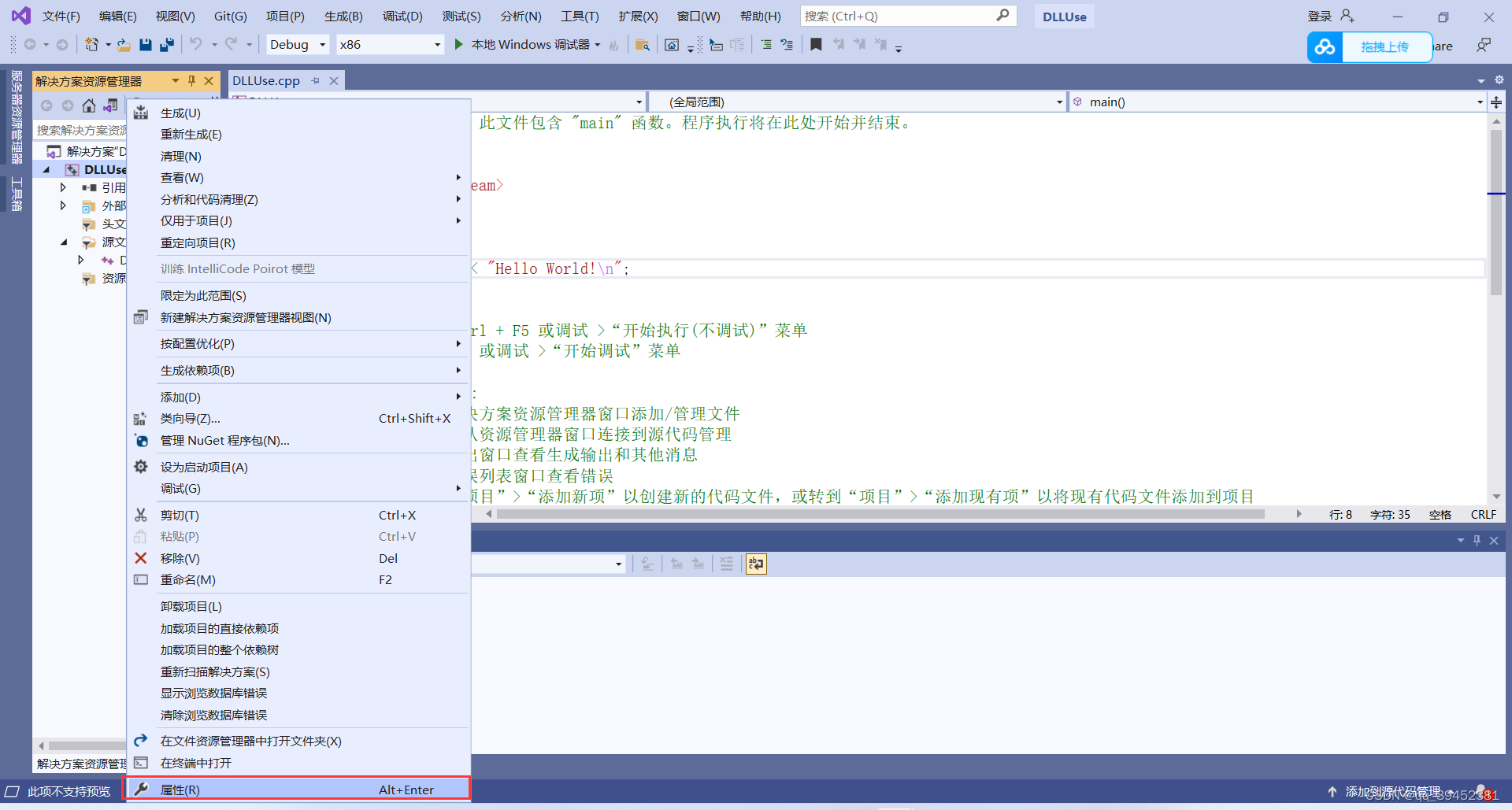The width and height of the screenshot is (1512, 810).
Task: Click the 拖拽上传 button
Action: (1385, 47)
